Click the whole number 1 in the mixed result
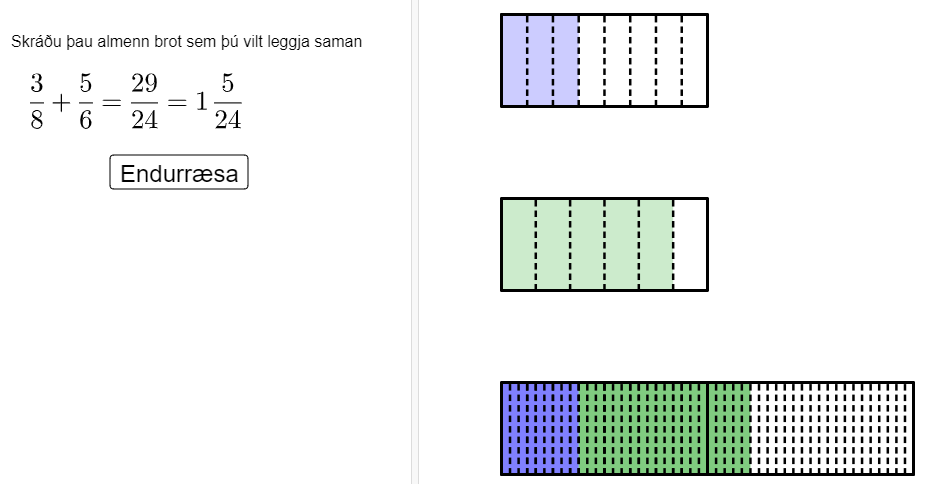Screen dimensions: 927x493 coord(202,102)
